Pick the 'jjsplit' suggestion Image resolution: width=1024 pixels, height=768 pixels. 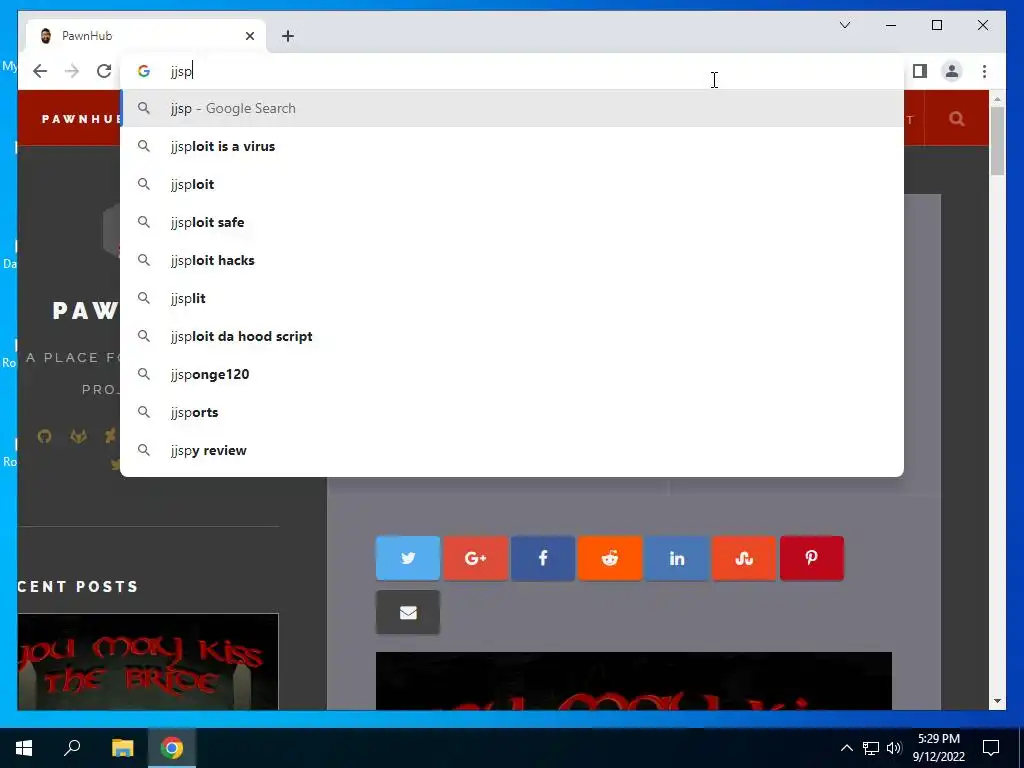coord(512,298)
